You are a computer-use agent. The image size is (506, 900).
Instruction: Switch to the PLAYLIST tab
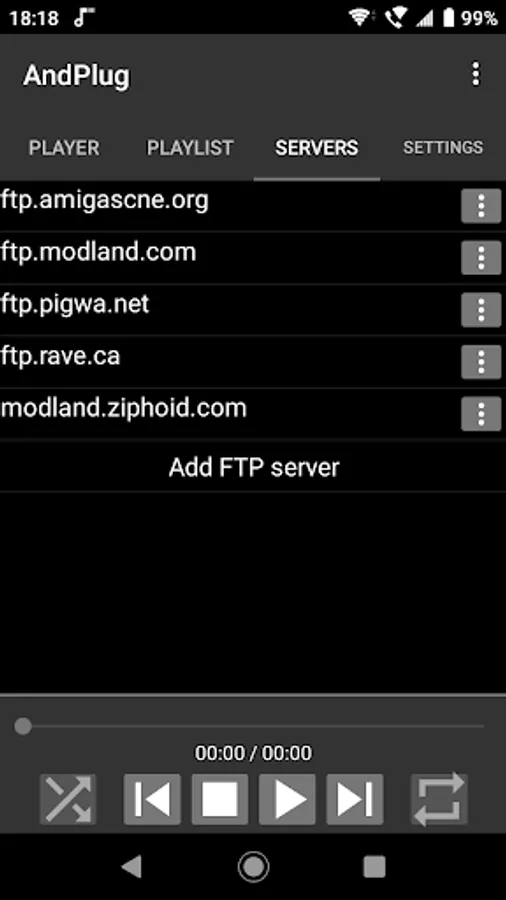(x=190, y=148)
